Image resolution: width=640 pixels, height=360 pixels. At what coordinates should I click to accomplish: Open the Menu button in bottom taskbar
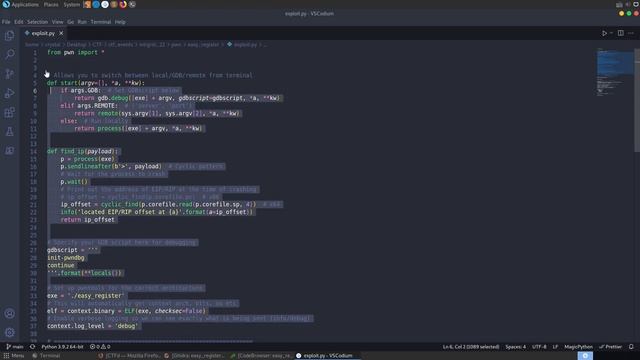pyautogui.click(x=14, y=356)
